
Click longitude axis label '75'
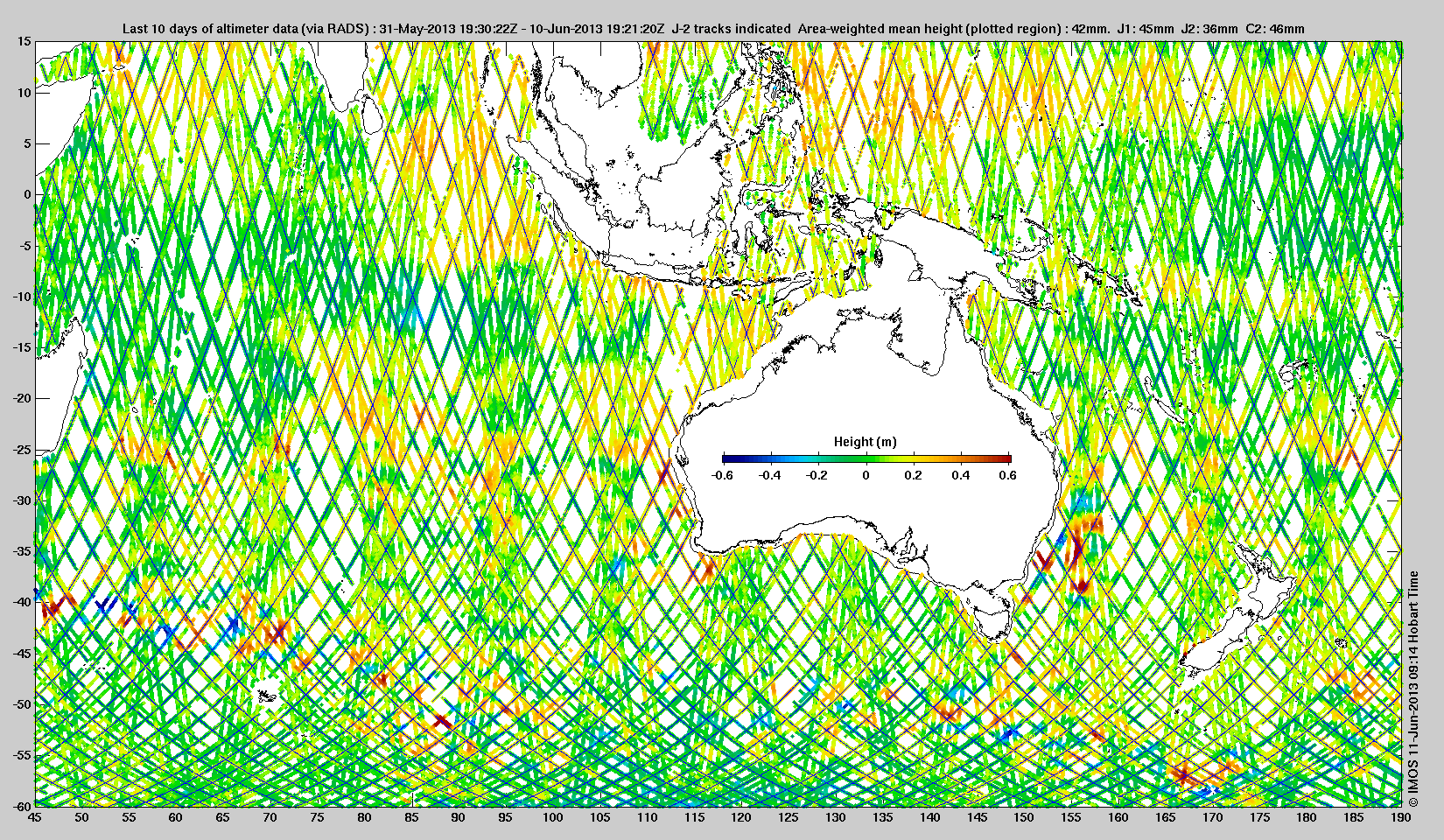tap(317, 817)
